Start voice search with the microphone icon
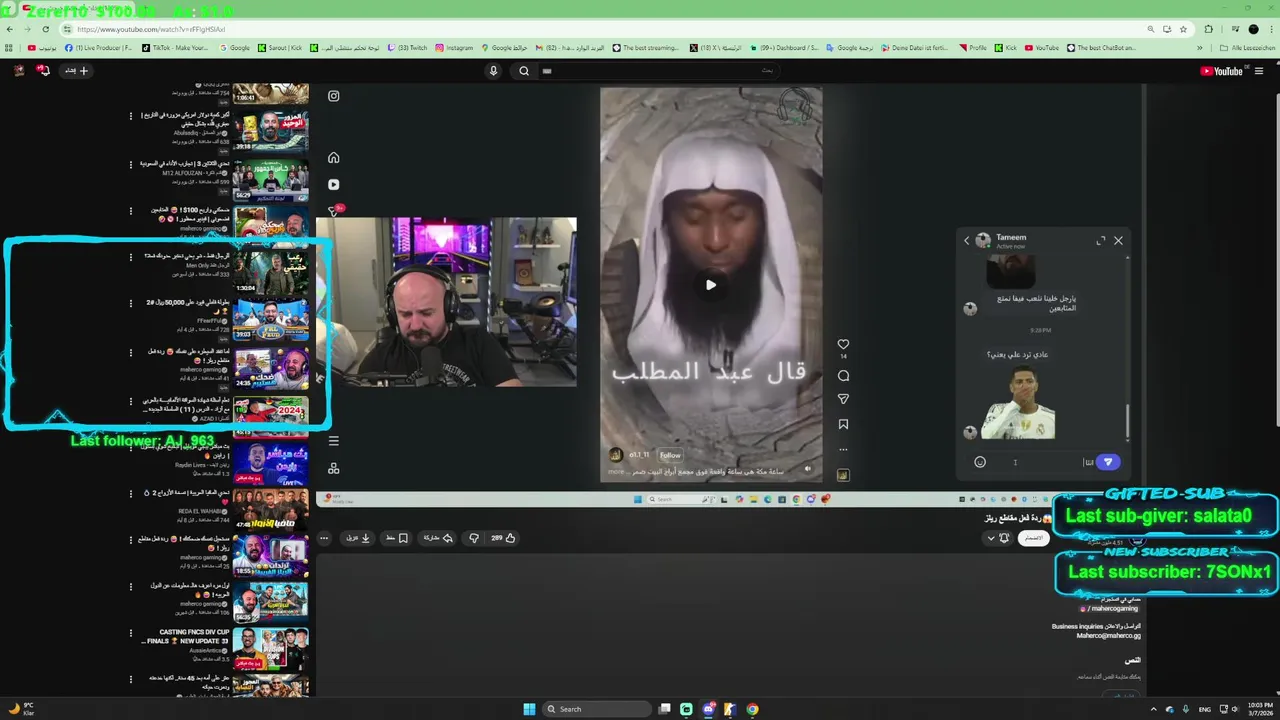This screenshot has height=720, width=1280. (493, 70)
